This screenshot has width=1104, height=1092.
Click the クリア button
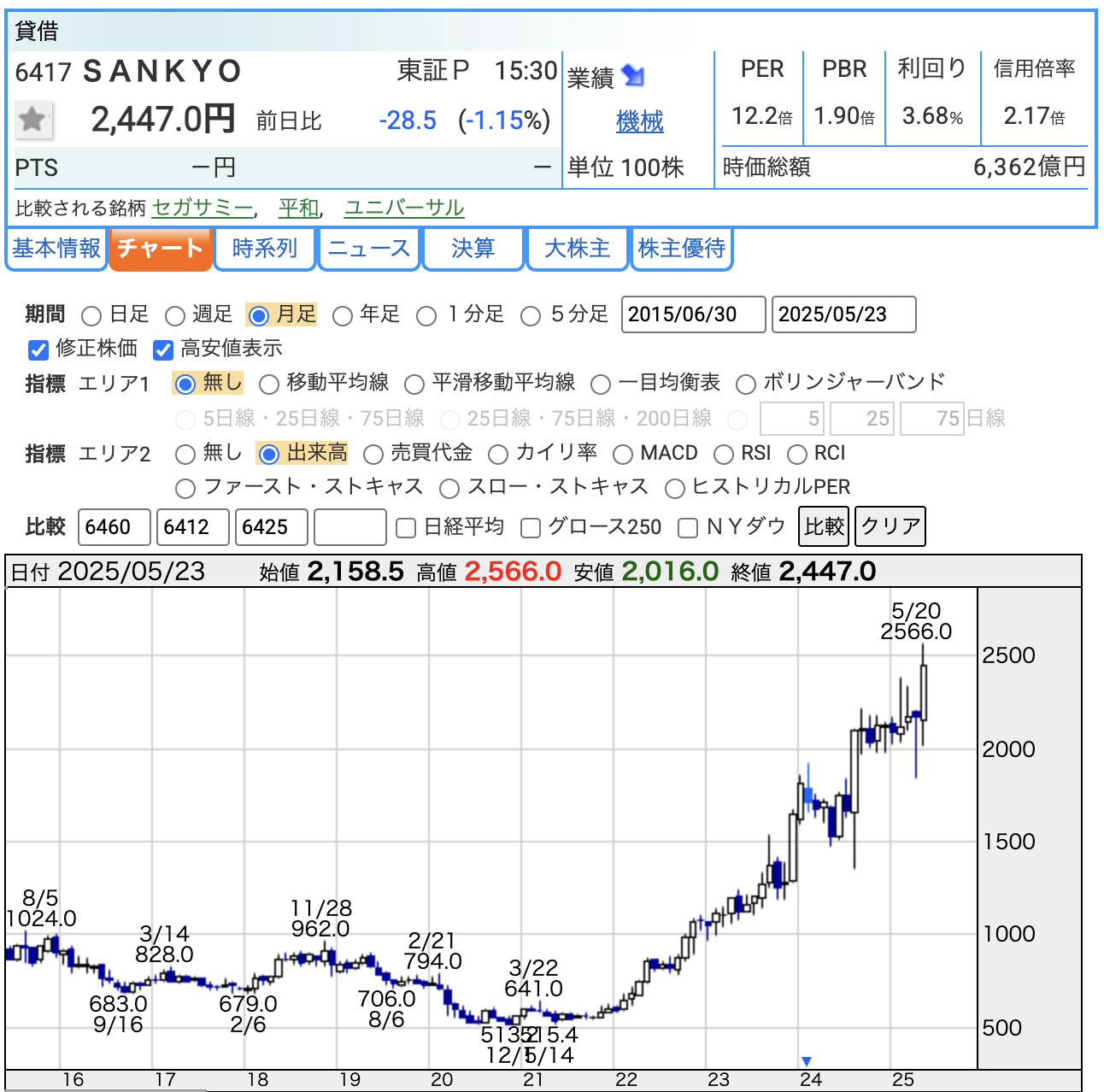coord(890,526)
